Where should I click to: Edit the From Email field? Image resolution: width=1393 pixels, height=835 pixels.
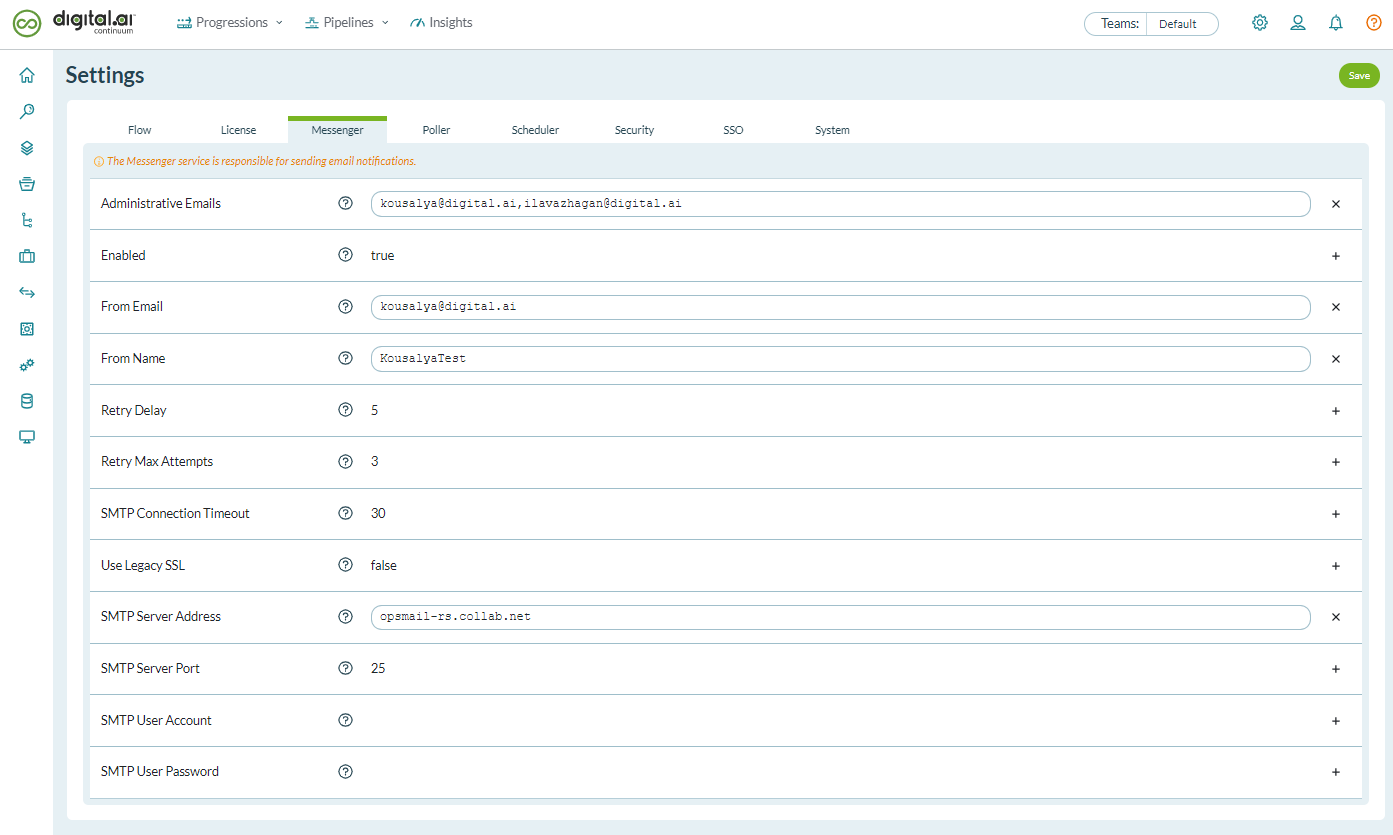tap(840, 307)
